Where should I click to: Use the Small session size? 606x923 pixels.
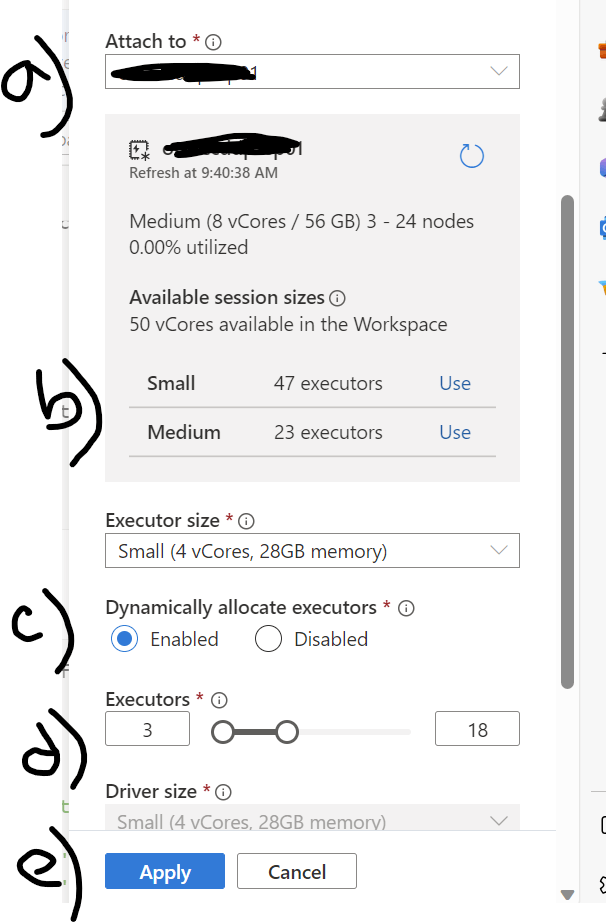tap(455, 383)
